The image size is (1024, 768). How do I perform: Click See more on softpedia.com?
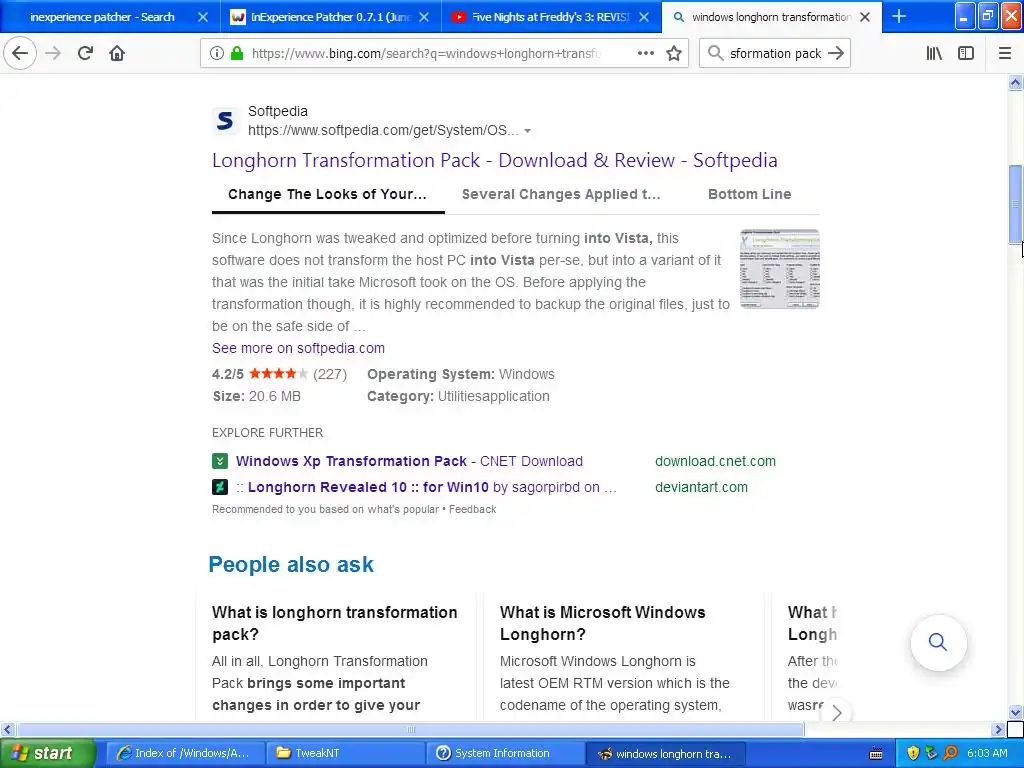298,348
